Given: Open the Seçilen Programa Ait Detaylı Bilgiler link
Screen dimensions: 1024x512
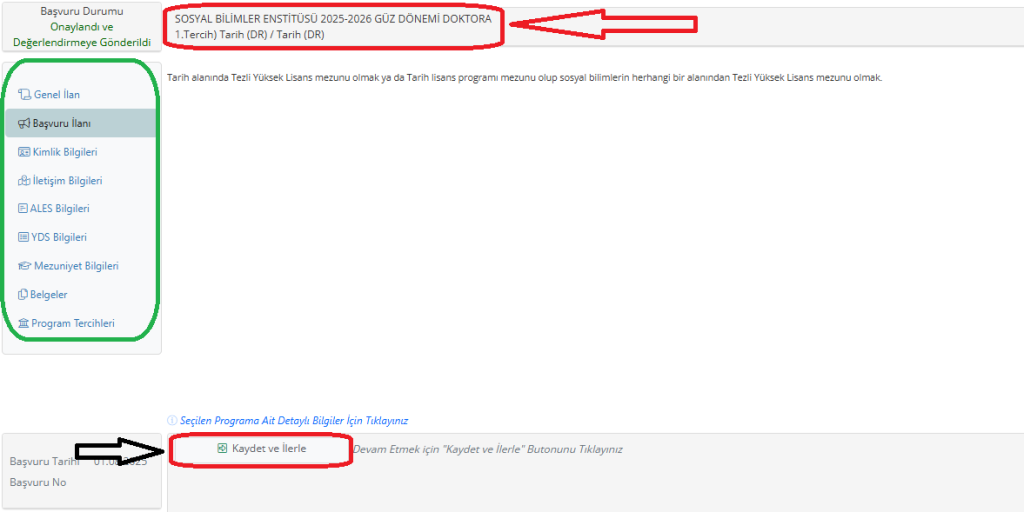Looking at the screenshot, I should click(294, 421).
